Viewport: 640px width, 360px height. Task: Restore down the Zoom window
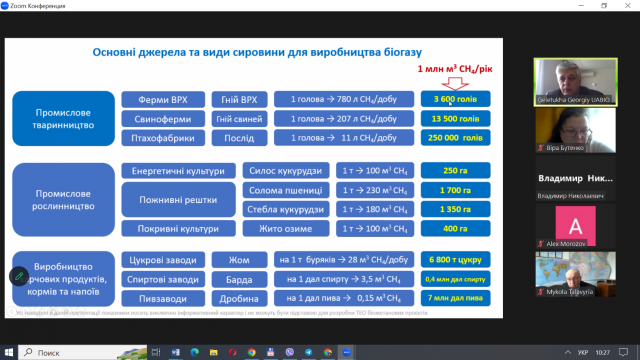coord(604,5)
